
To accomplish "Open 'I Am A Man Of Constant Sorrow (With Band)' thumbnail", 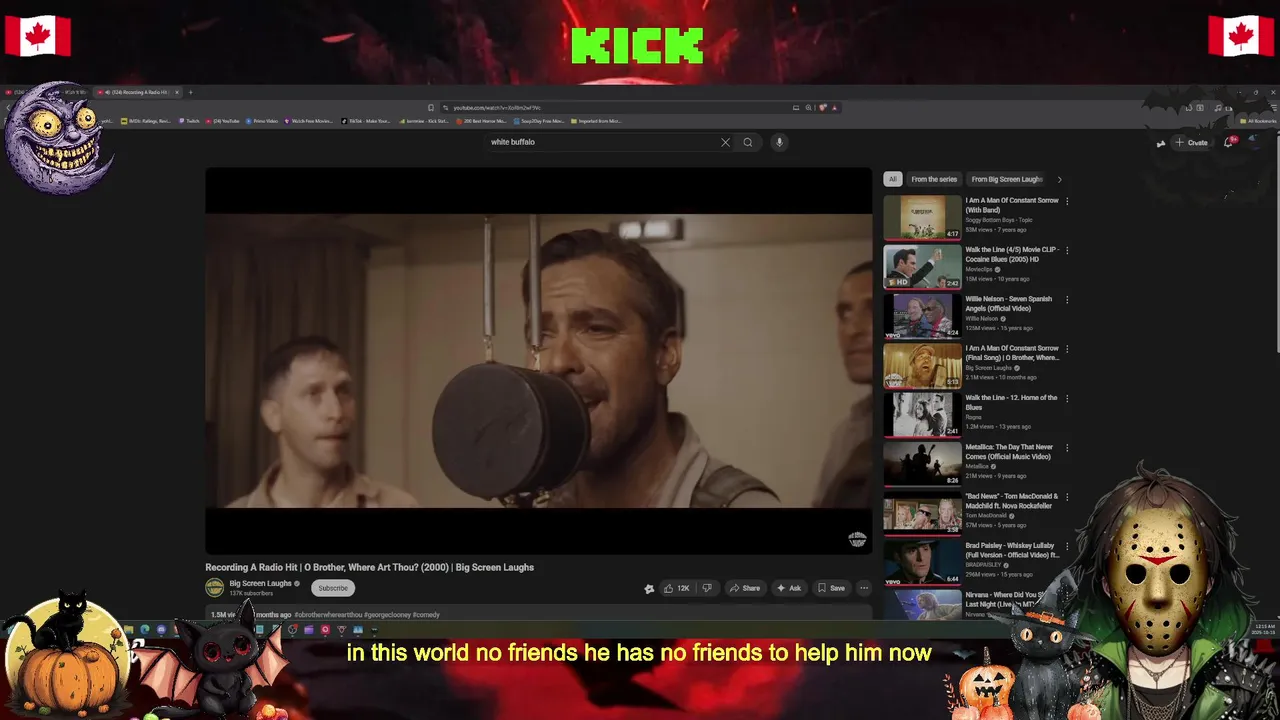I will [x=922, y=217].
